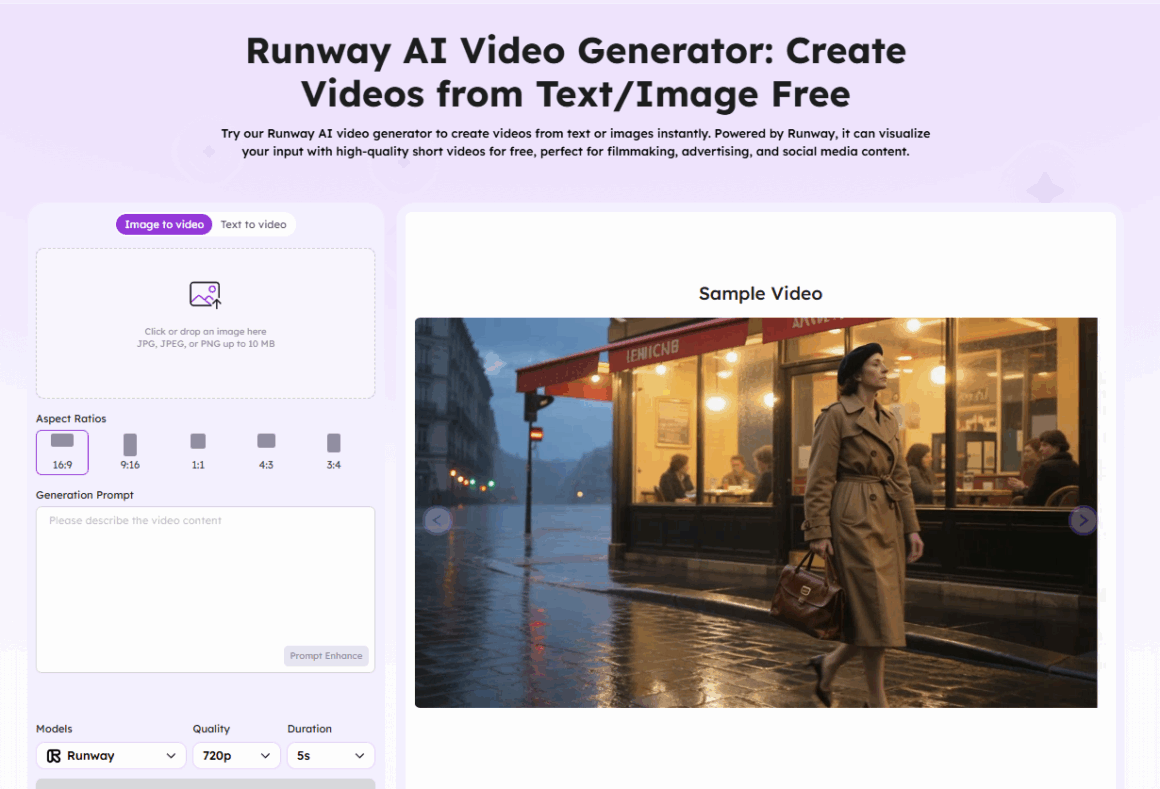This screenshot has height=789, width=1160.
Task: Advance to next sample video arrow
Action: 1082,520
